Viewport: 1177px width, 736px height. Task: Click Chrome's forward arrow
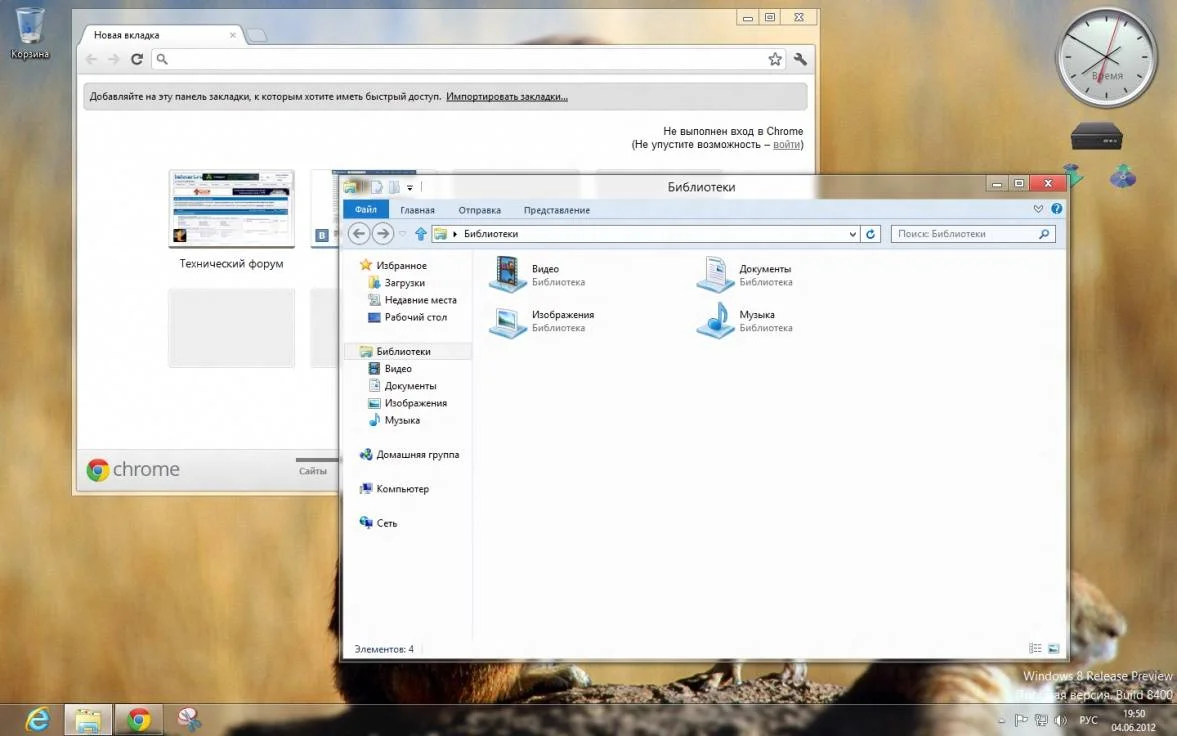(113, 59)
